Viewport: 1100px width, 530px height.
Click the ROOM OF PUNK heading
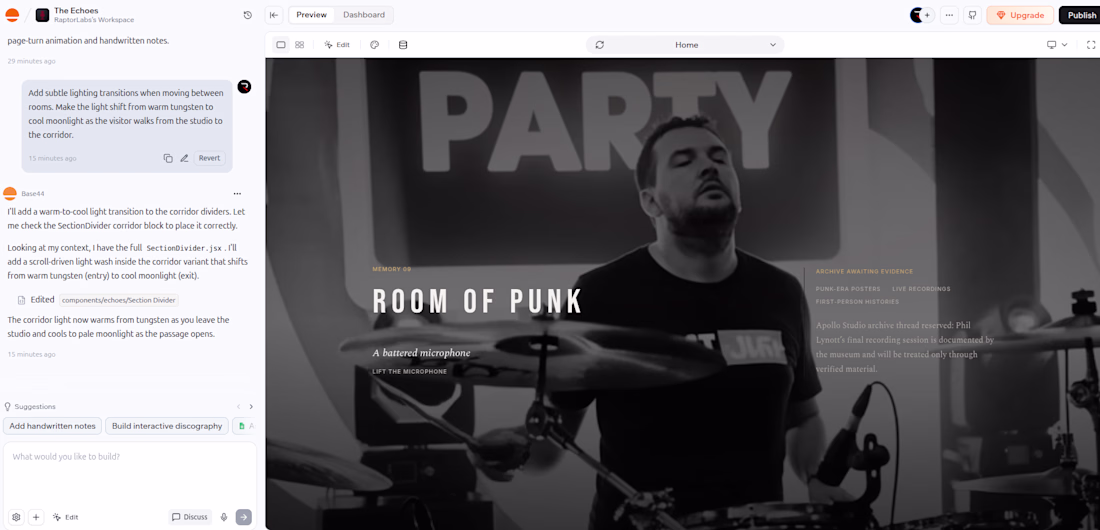pyautogui.click(x=478, y=301)
